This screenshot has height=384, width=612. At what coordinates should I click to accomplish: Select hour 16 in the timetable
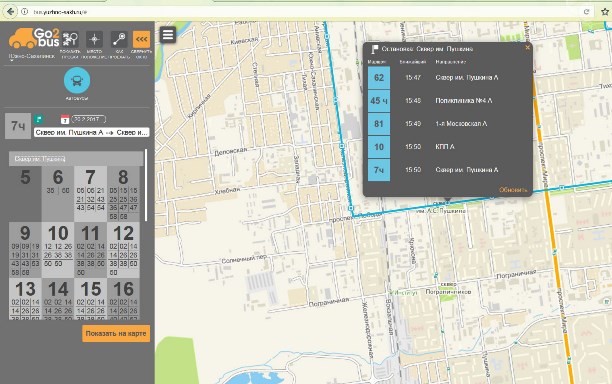123,299
